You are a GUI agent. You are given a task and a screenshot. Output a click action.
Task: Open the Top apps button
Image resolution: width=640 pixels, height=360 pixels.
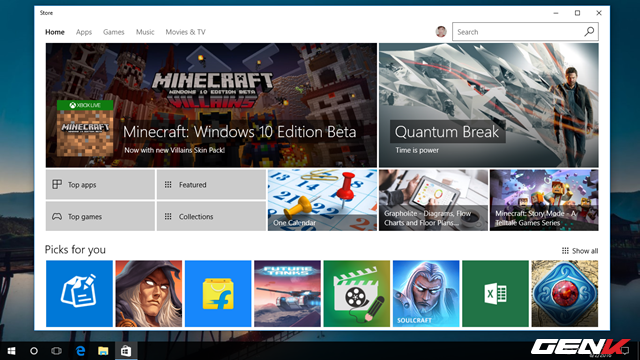pos(100,184)
